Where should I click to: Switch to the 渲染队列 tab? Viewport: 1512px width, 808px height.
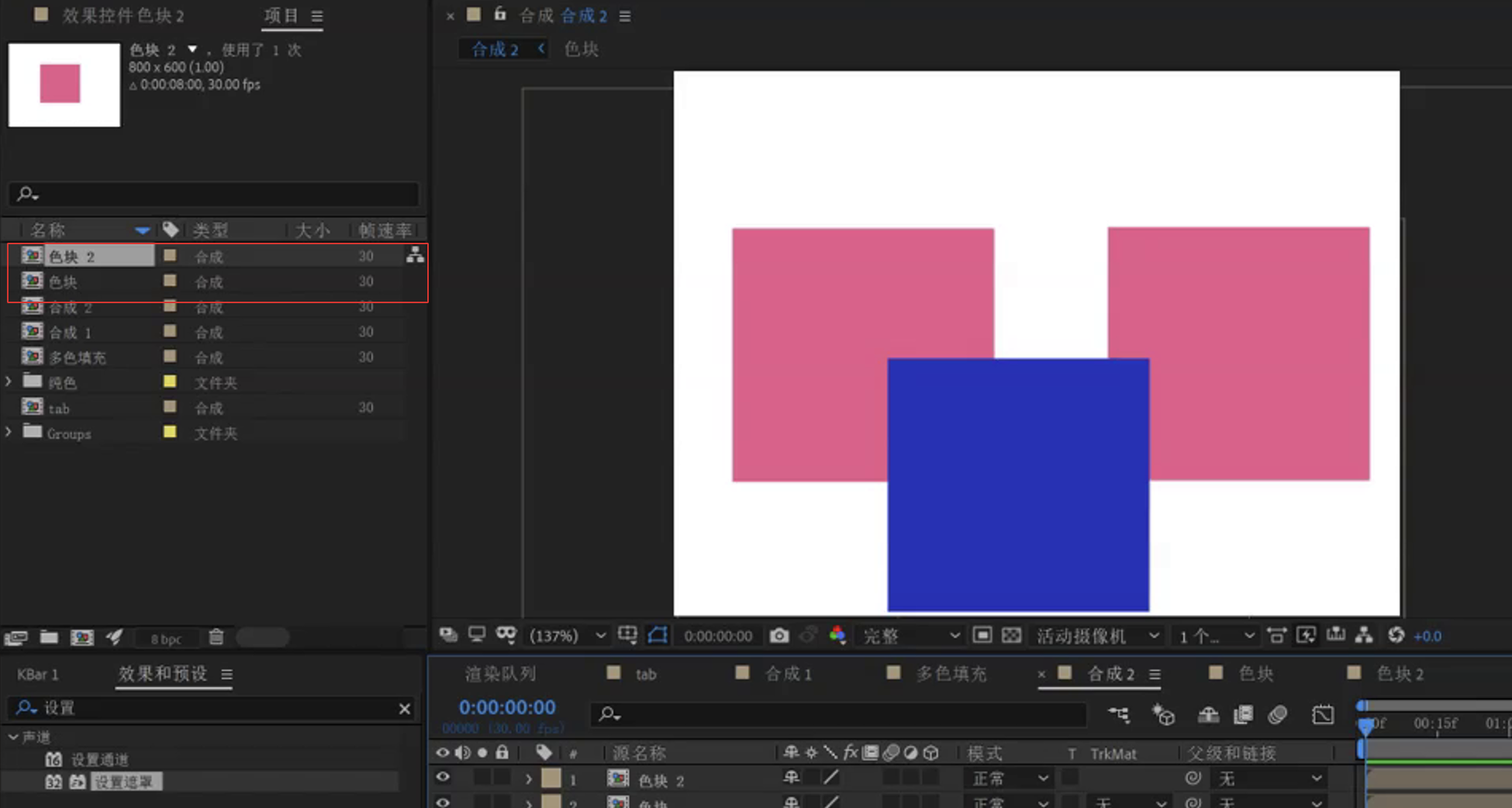click(500, 674)
